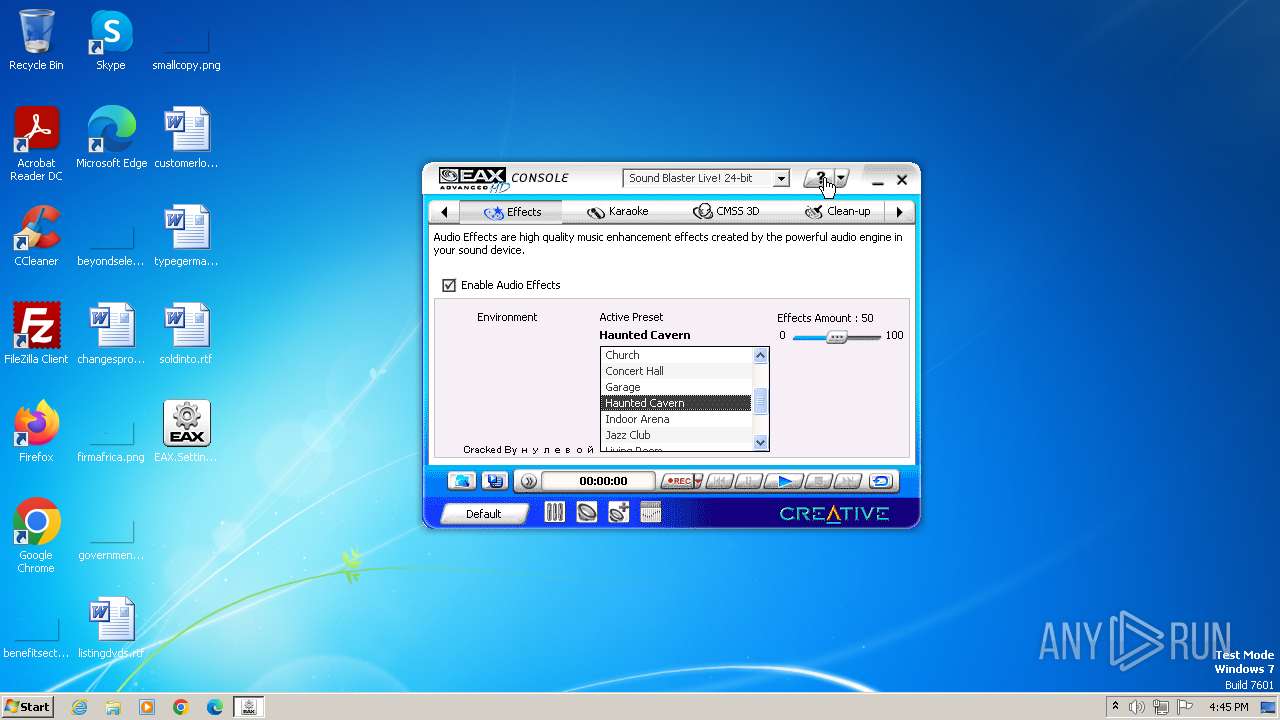
Task: Select Church in the preset list
Action: point(676,355)
